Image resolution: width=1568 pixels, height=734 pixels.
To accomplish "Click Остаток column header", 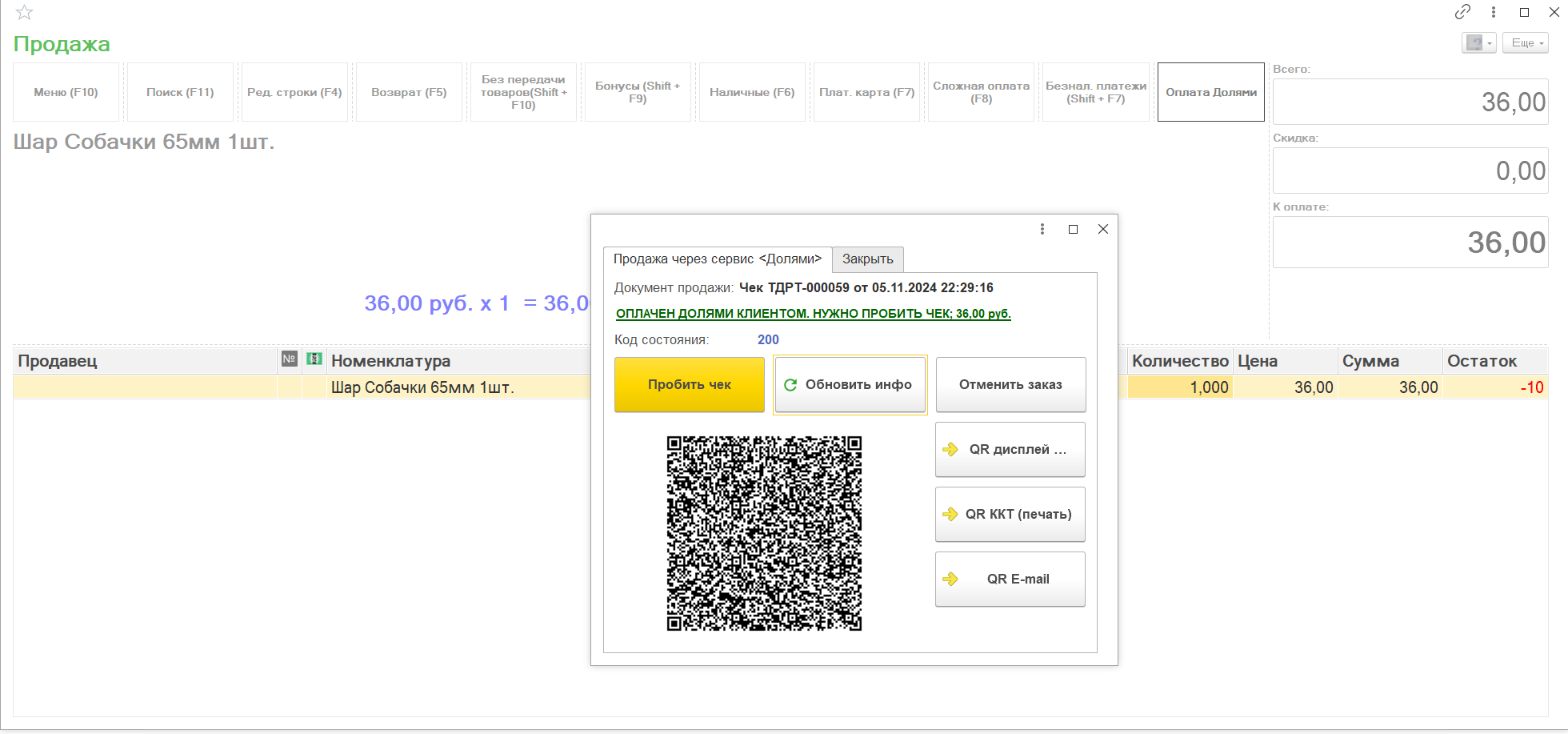I will [1495, 361].
